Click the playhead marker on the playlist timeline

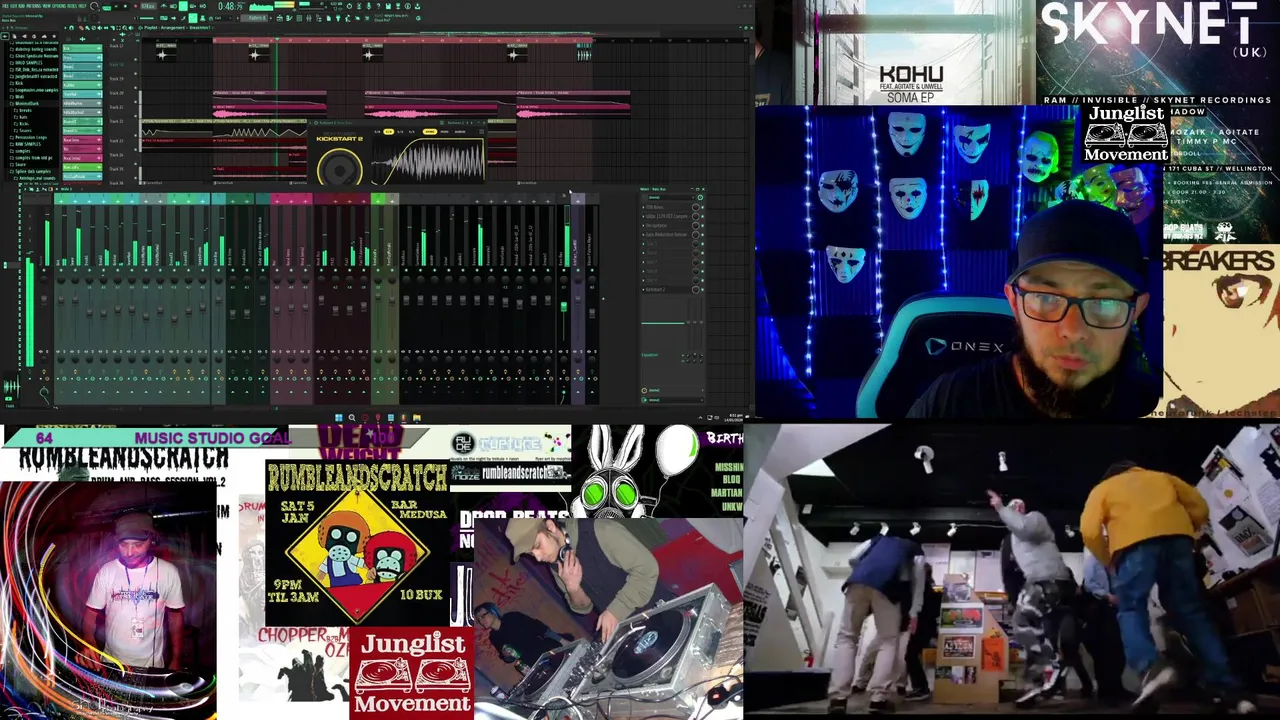coord(277,39)
